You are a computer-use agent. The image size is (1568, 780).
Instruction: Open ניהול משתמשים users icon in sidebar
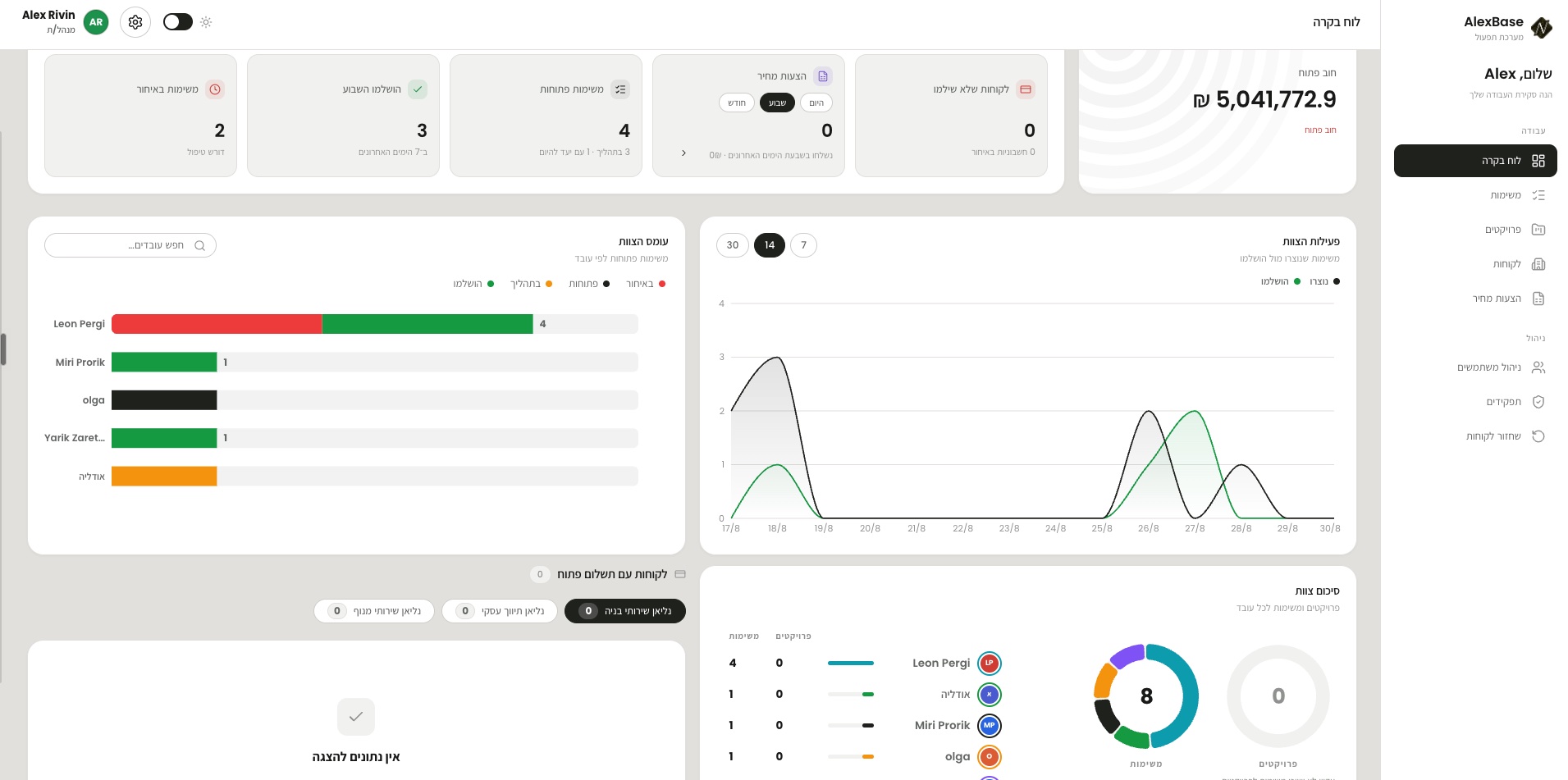pos(1538,367)
